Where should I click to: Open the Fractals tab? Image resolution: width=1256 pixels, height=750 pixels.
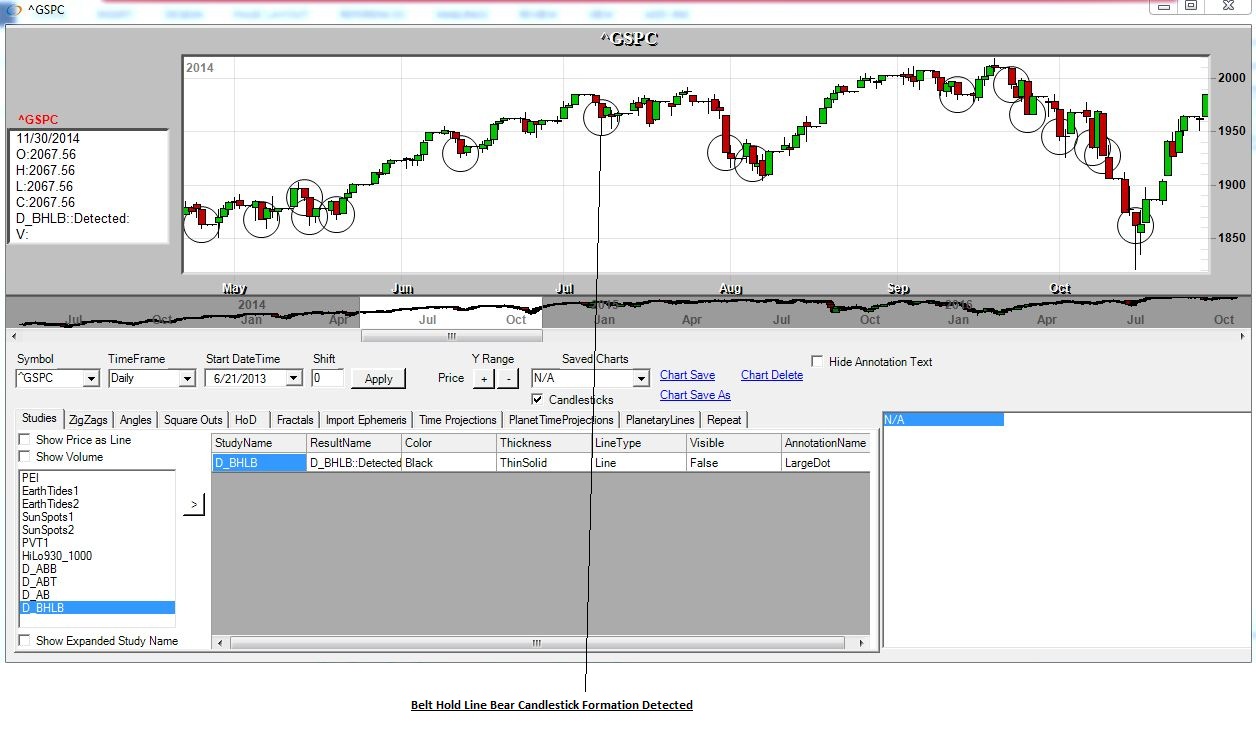294,420
